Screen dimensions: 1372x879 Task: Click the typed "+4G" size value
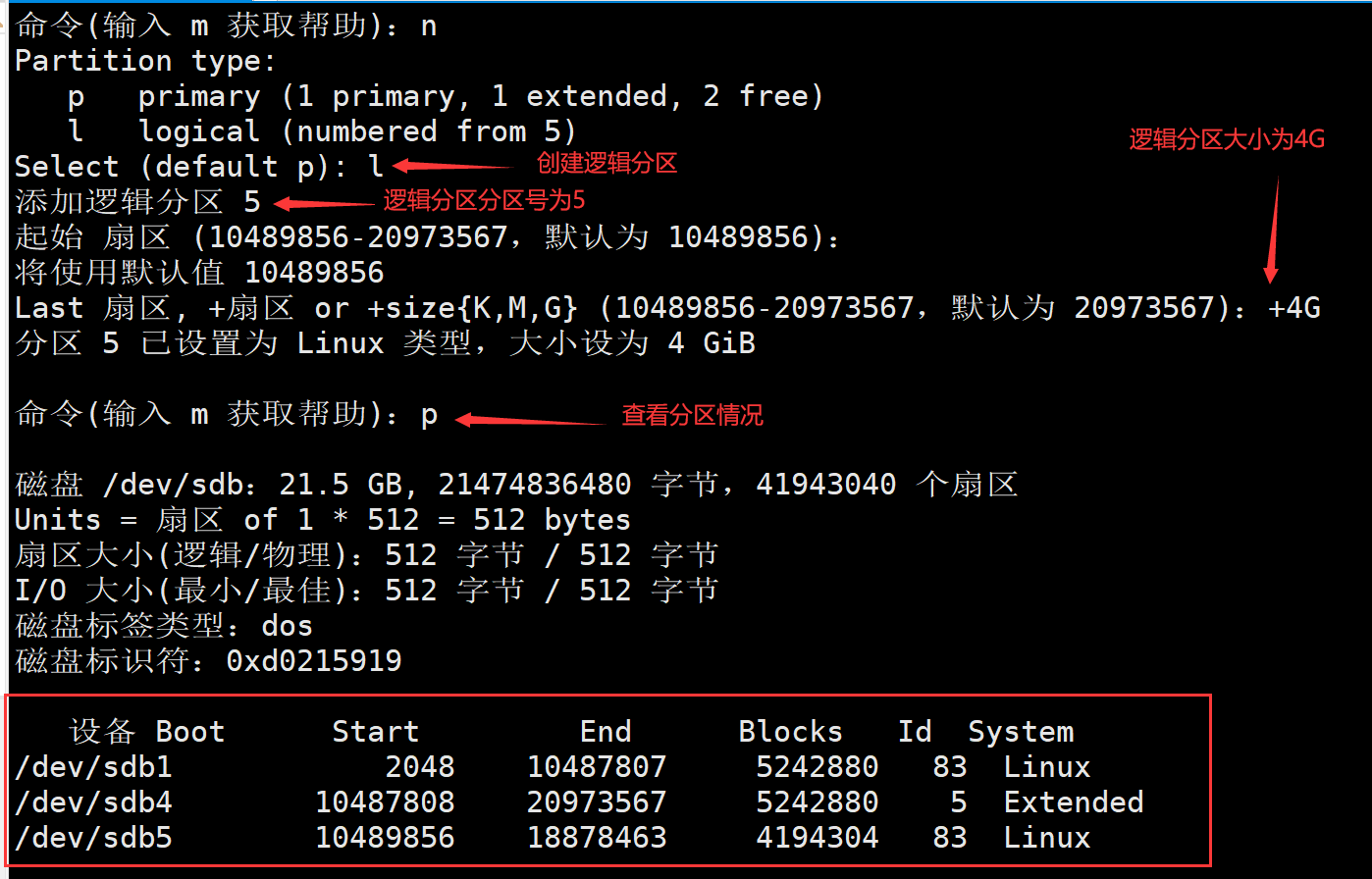1293,308
